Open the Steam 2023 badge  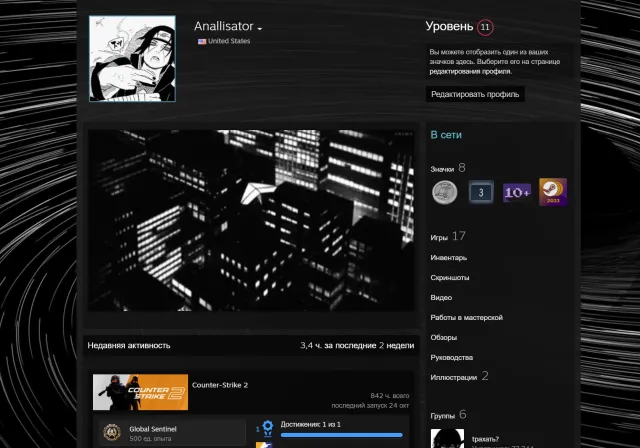click(x=553, y=192)
